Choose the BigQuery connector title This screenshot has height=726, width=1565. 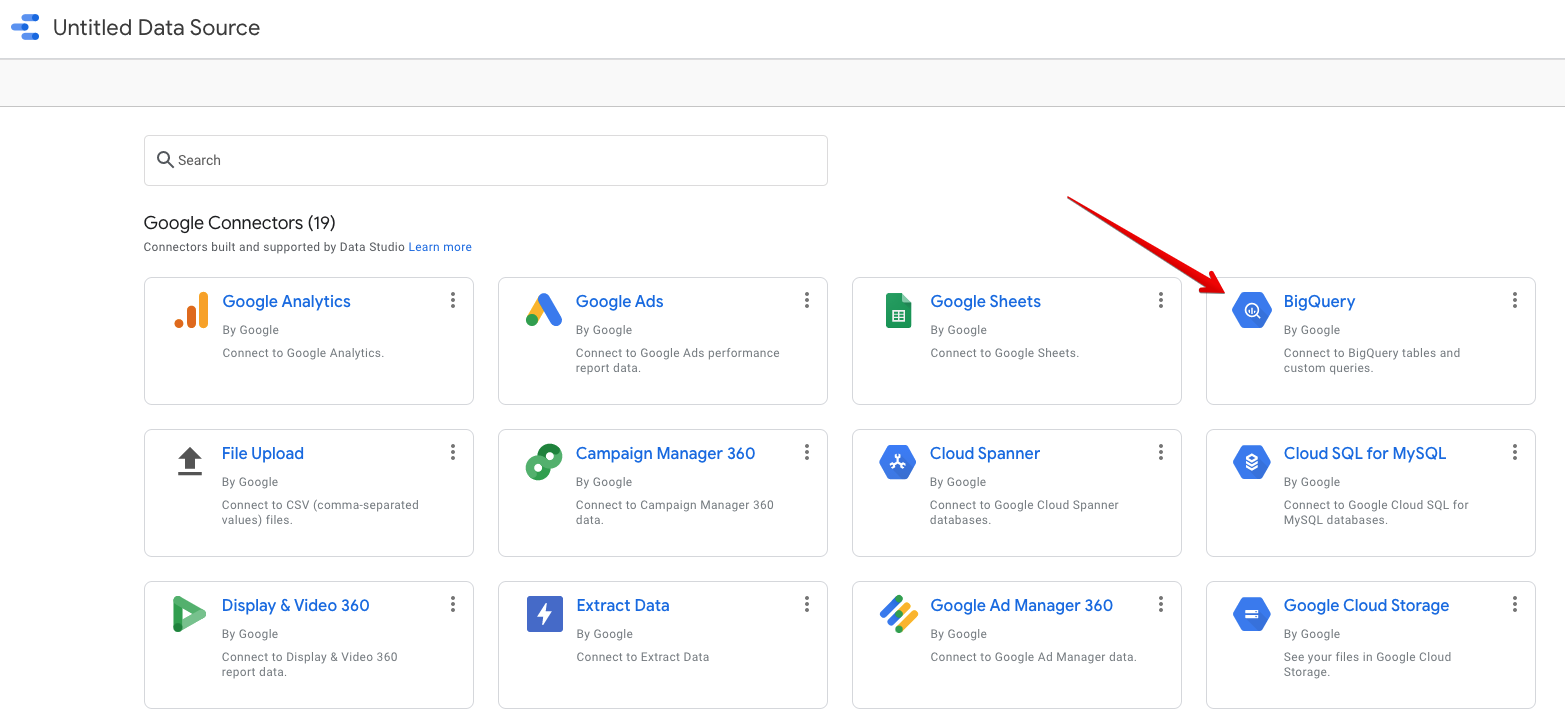1319,302
